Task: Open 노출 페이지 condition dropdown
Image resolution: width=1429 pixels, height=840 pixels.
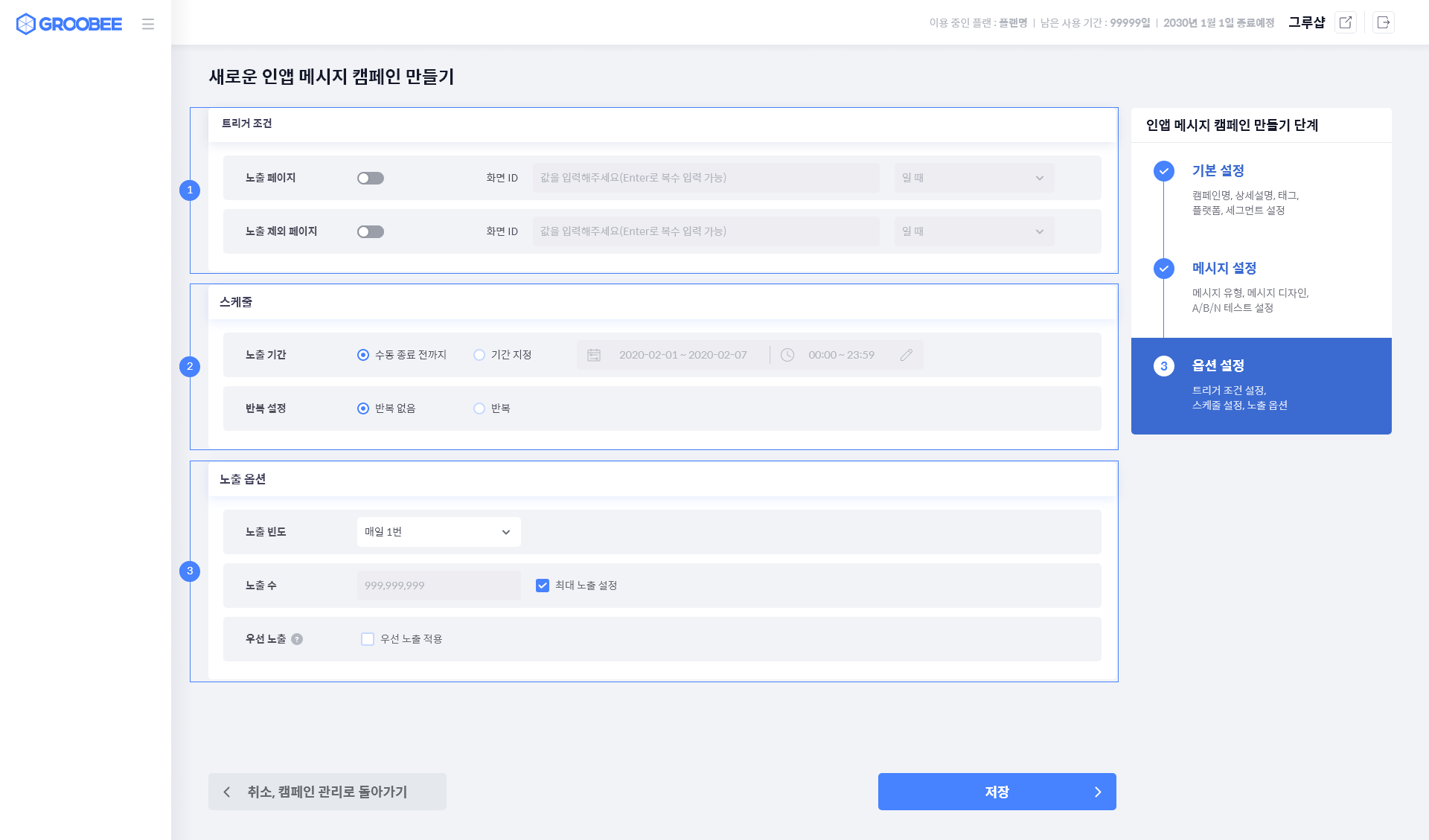Action: [x=974, y=178]
